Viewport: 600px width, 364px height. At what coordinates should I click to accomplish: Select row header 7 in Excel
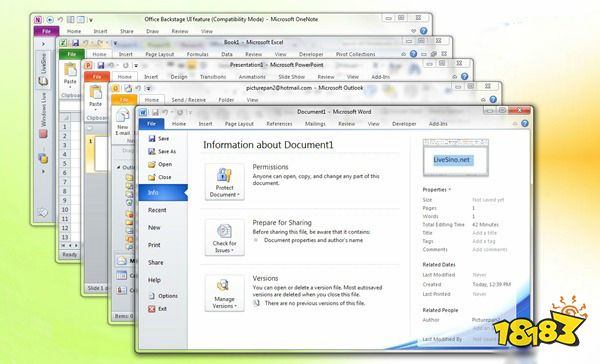[x=65, y=182]
